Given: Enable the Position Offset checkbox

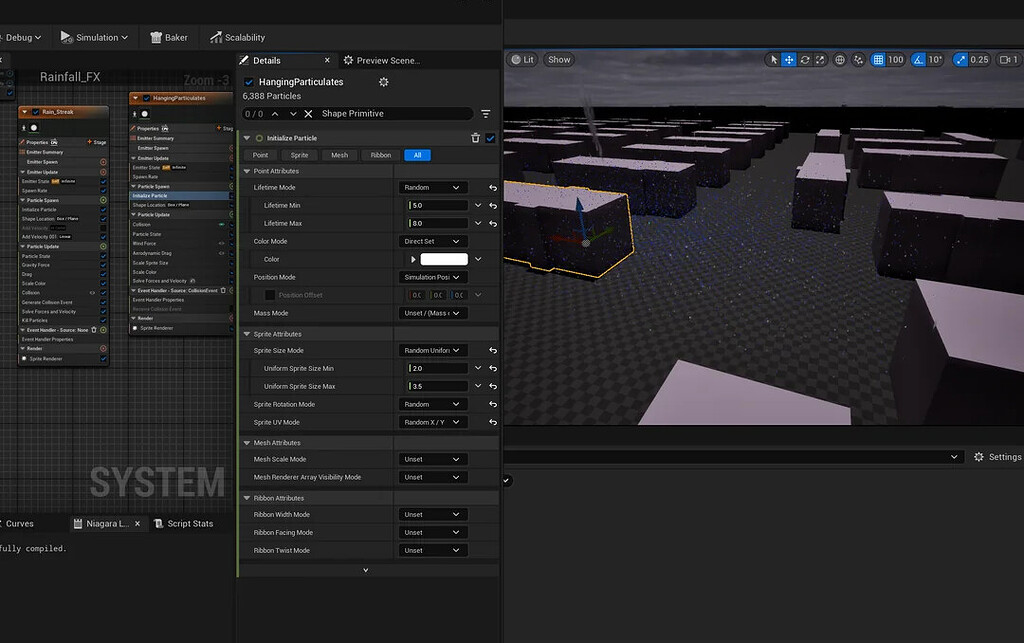Looking at the screenshot, I should pos(270,295).
